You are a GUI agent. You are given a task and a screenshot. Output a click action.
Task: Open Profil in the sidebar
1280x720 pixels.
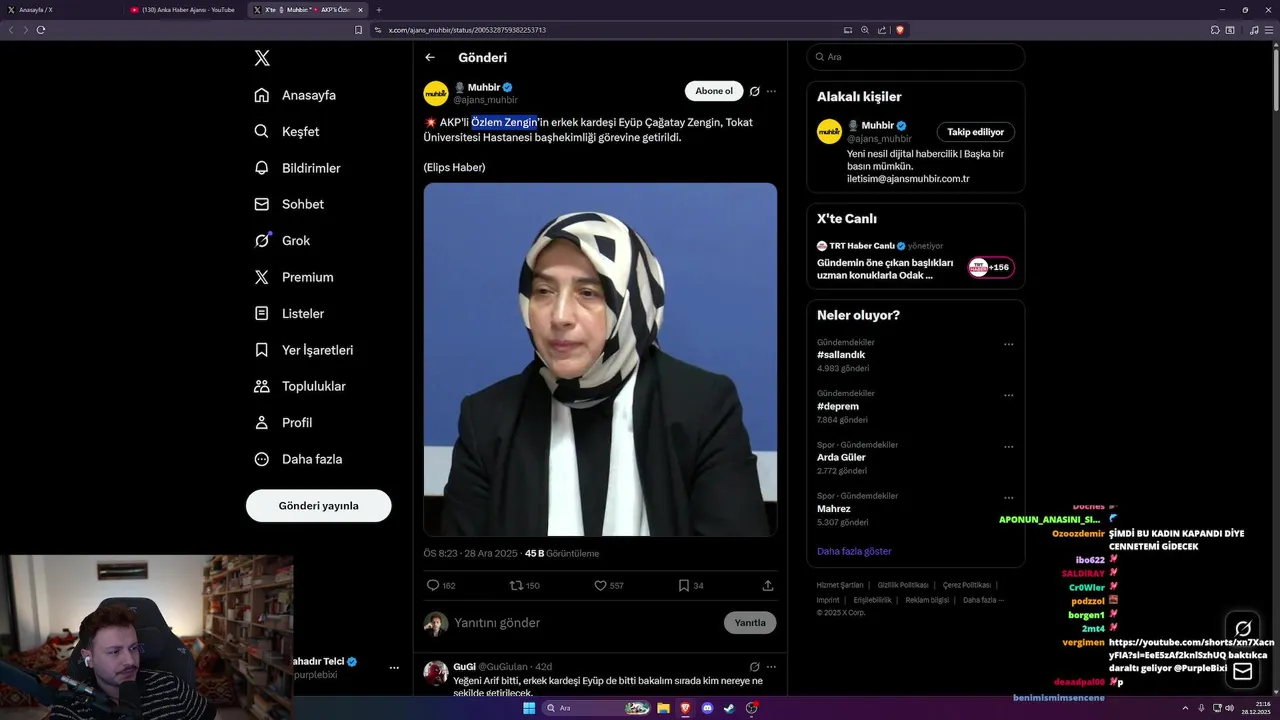coord(283,422)
